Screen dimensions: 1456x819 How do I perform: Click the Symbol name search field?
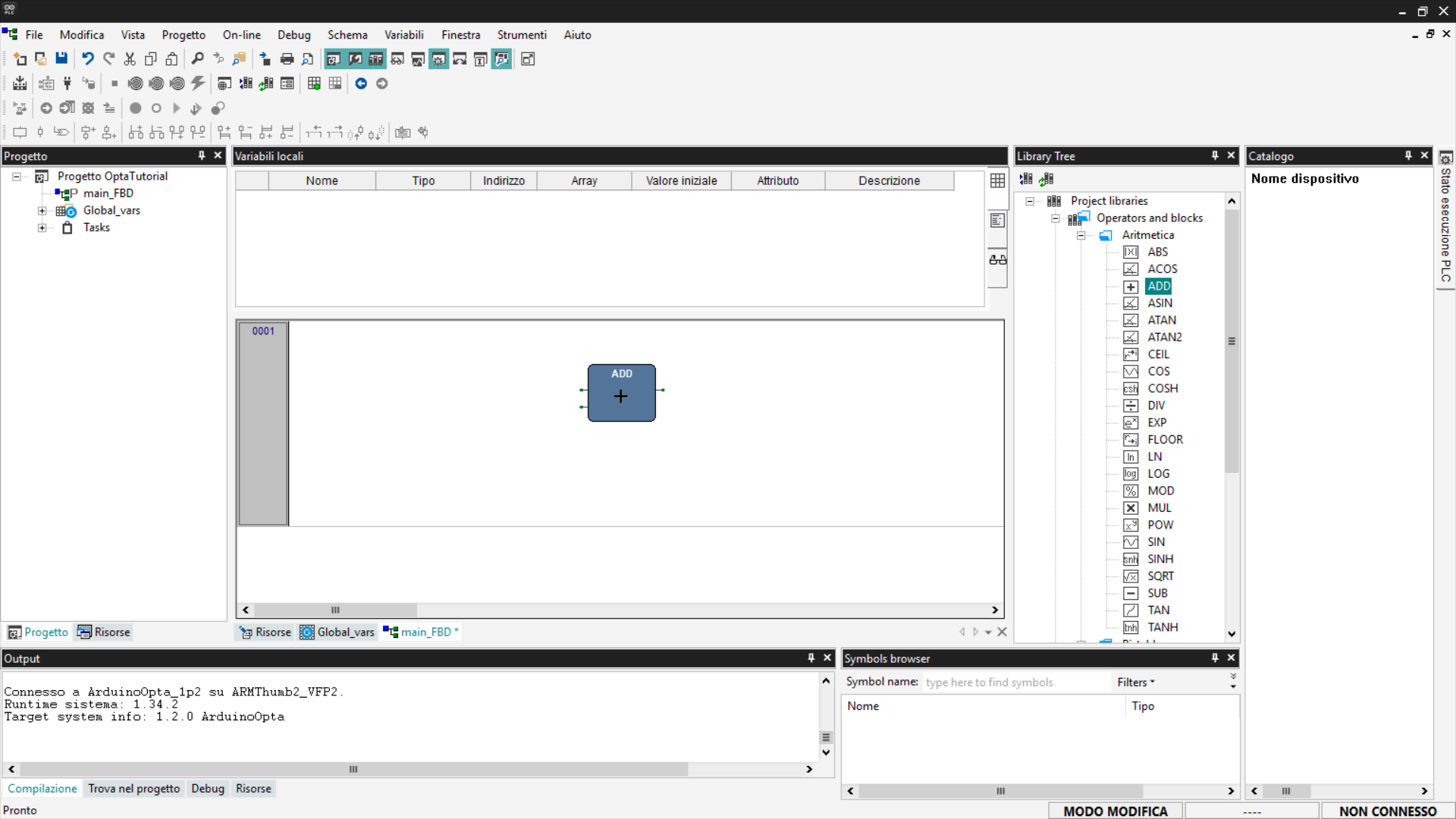(x=1015, y=682)
